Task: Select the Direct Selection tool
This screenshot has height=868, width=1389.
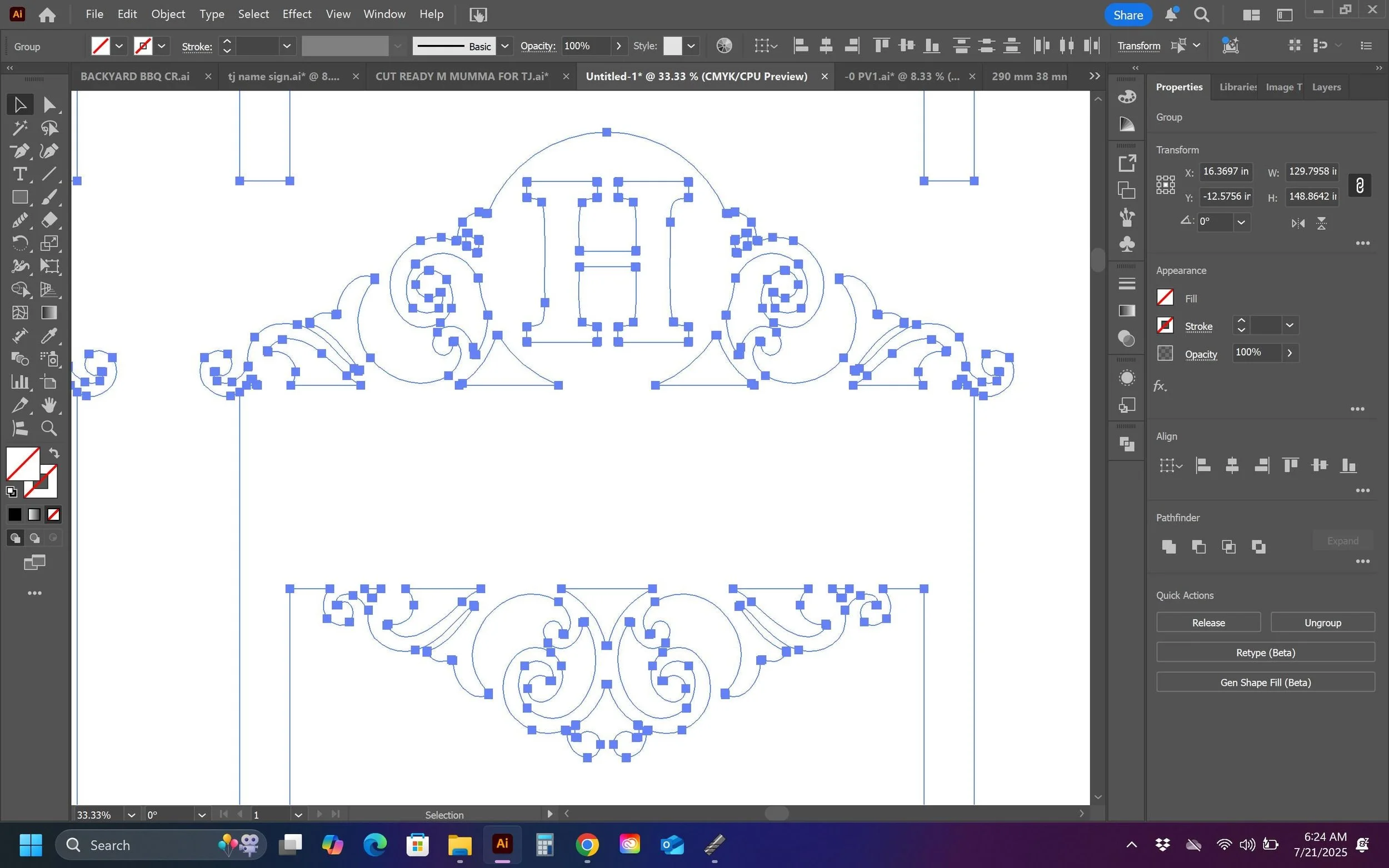Action: click(49, 105)
